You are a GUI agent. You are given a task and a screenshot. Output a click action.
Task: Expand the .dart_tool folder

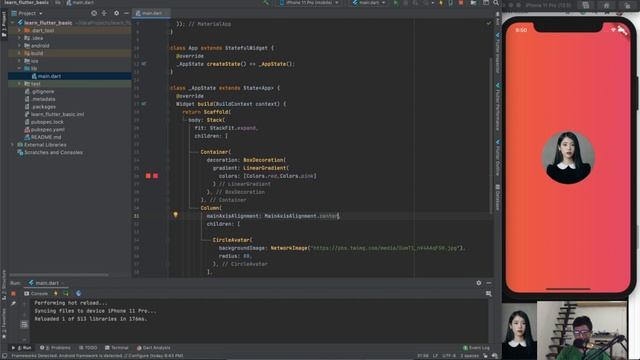click(19, 31)
